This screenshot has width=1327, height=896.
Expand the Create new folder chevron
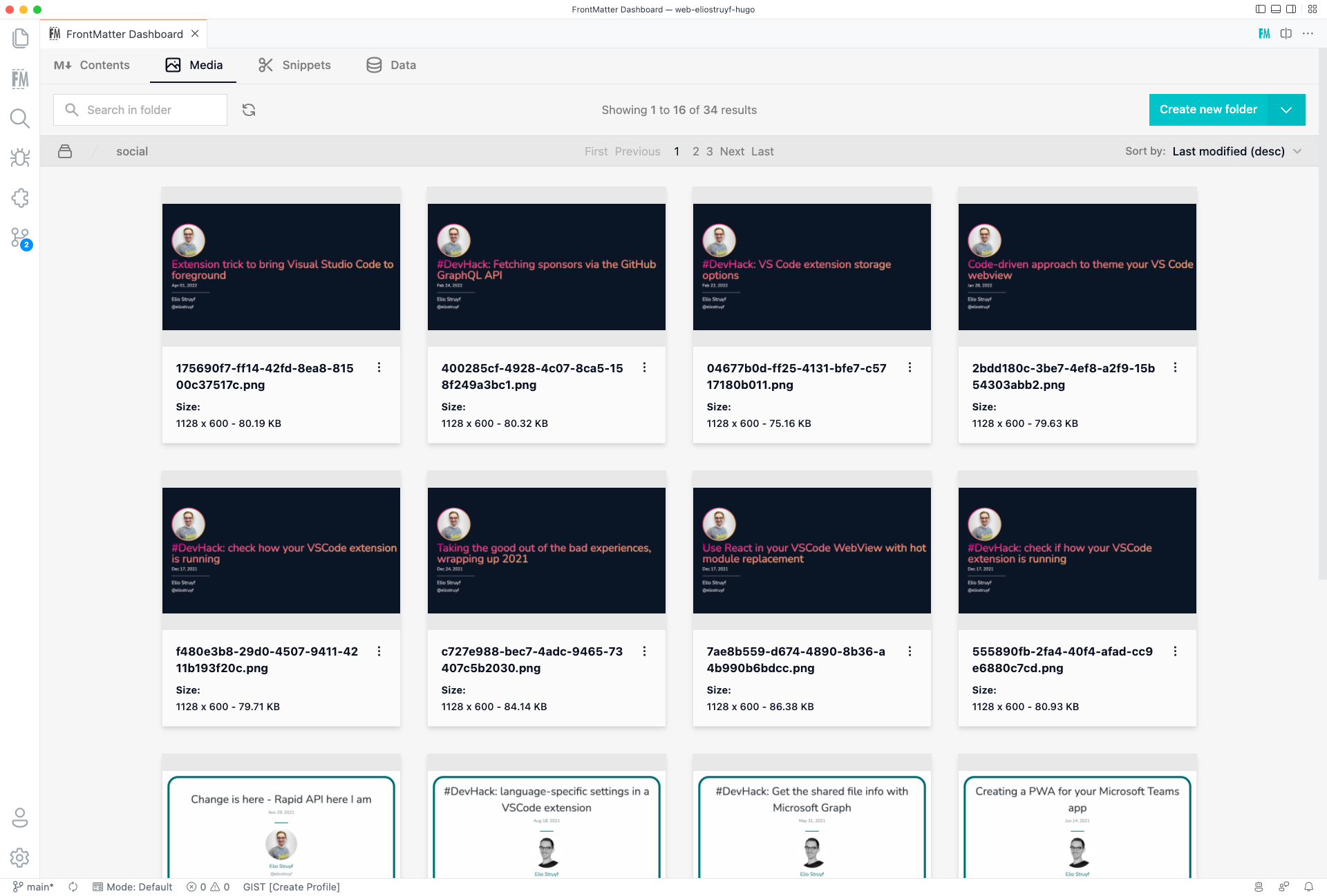click(1287, 109)
